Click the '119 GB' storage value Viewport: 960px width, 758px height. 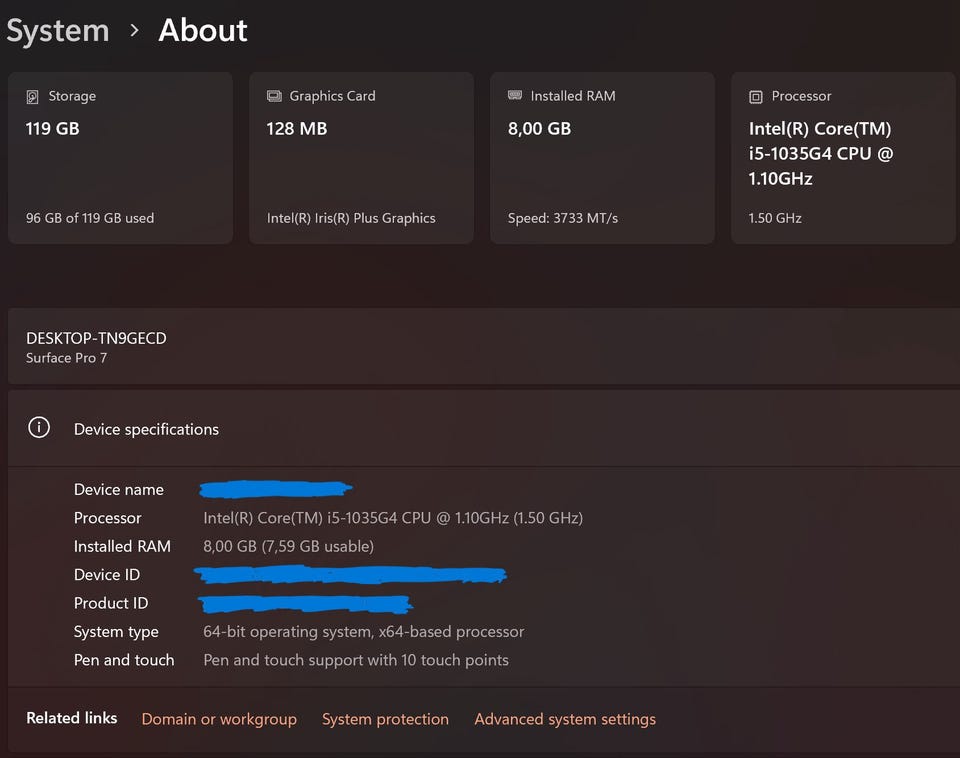coord(53,129)
